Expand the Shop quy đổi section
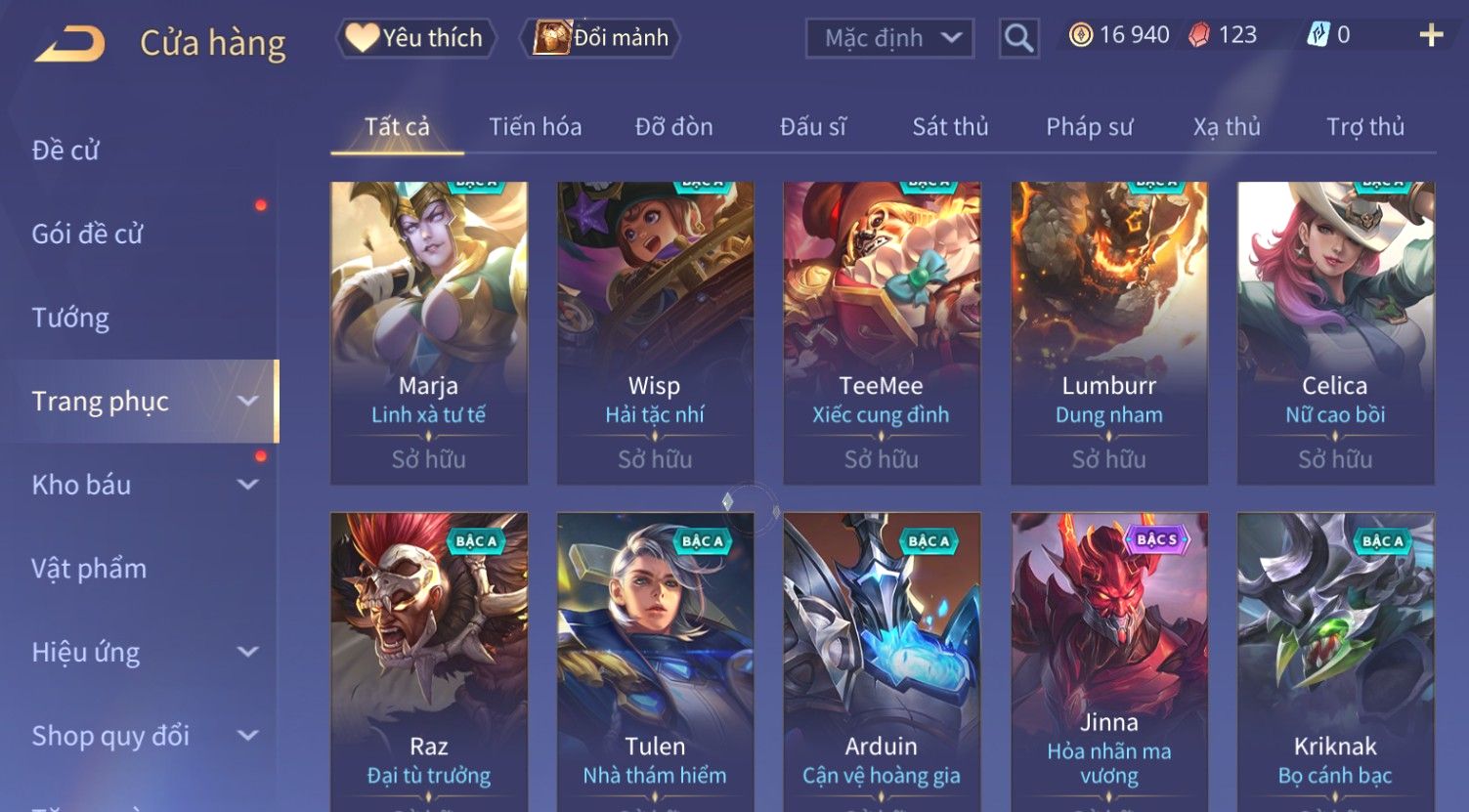 click(139, 736)
